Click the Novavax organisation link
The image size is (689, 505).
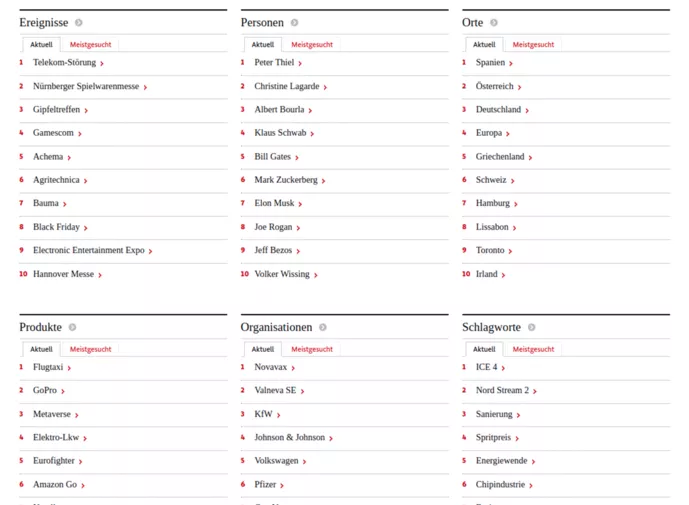click(x=270, y=367)
